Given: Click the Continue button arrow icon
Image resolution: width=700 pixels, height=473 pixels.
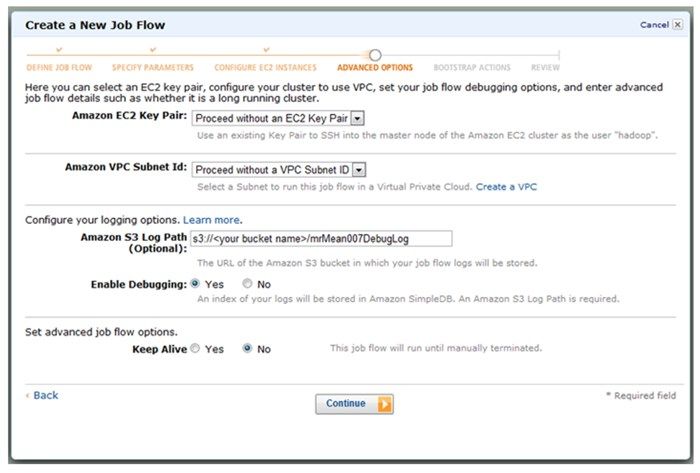Looking at the screenshot, I should 384,404.
